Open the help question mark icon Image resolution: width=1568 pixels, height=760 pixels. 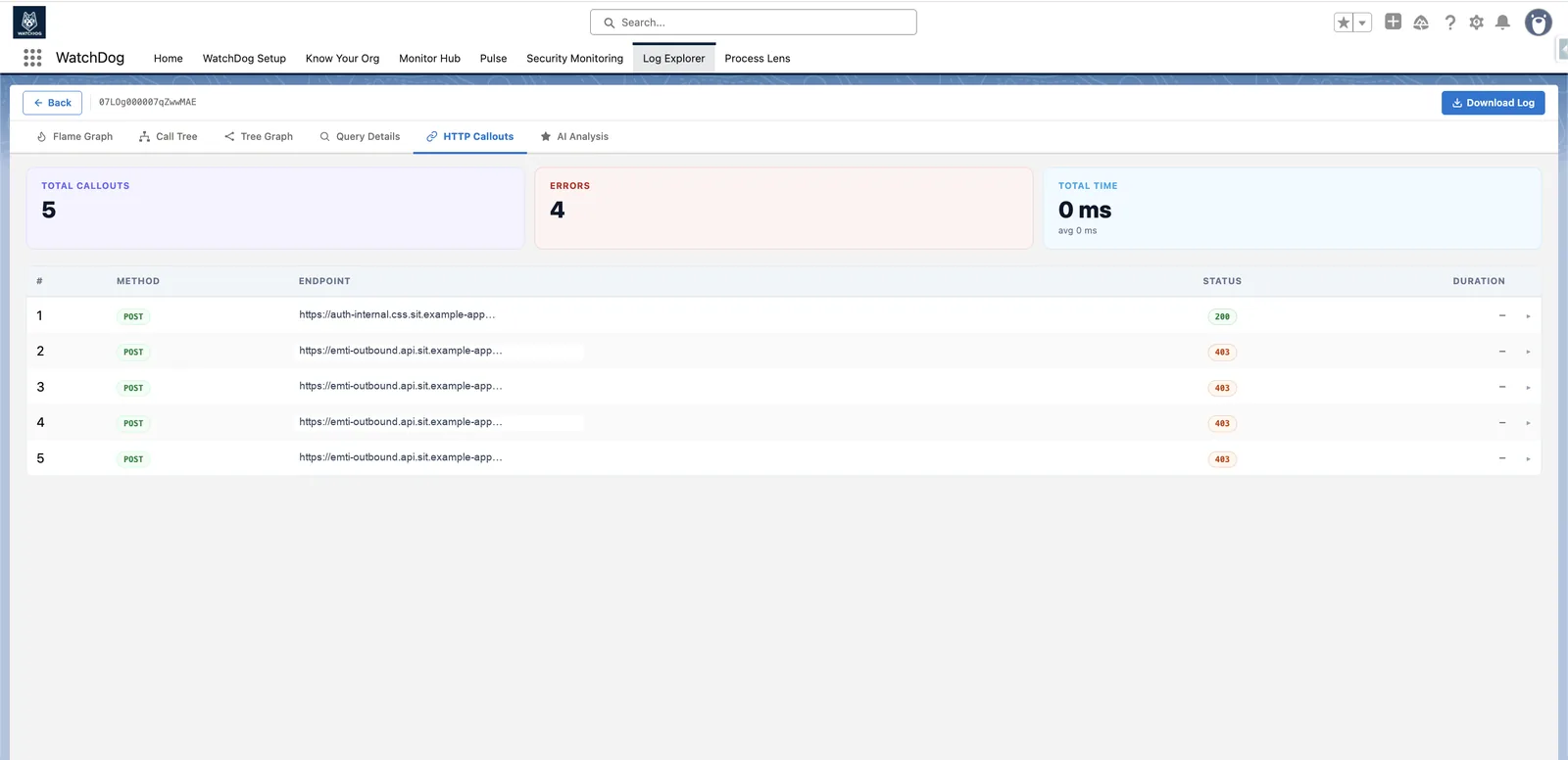tap(1449, 23)
